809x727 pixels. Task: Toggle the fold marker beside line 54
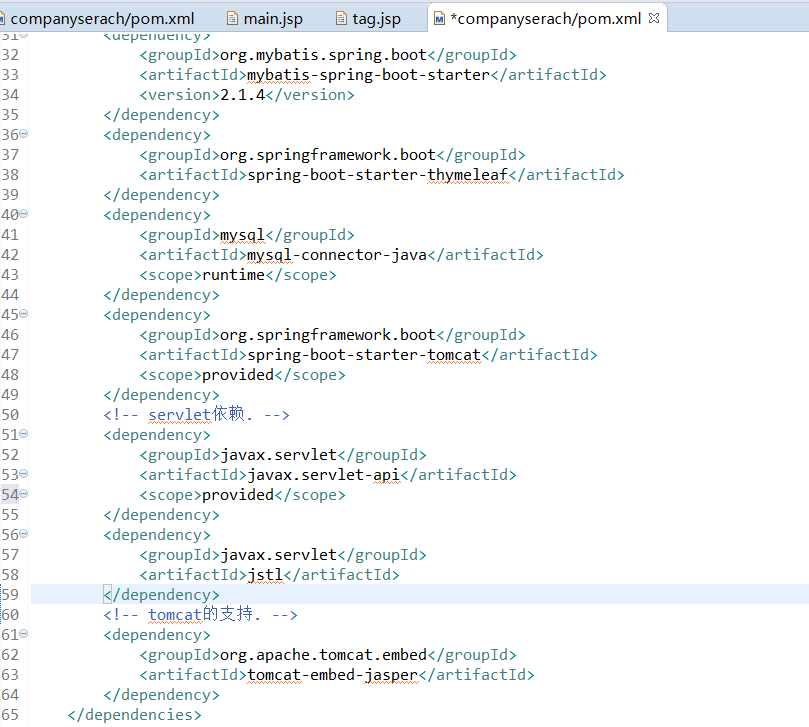pos(22,494)
